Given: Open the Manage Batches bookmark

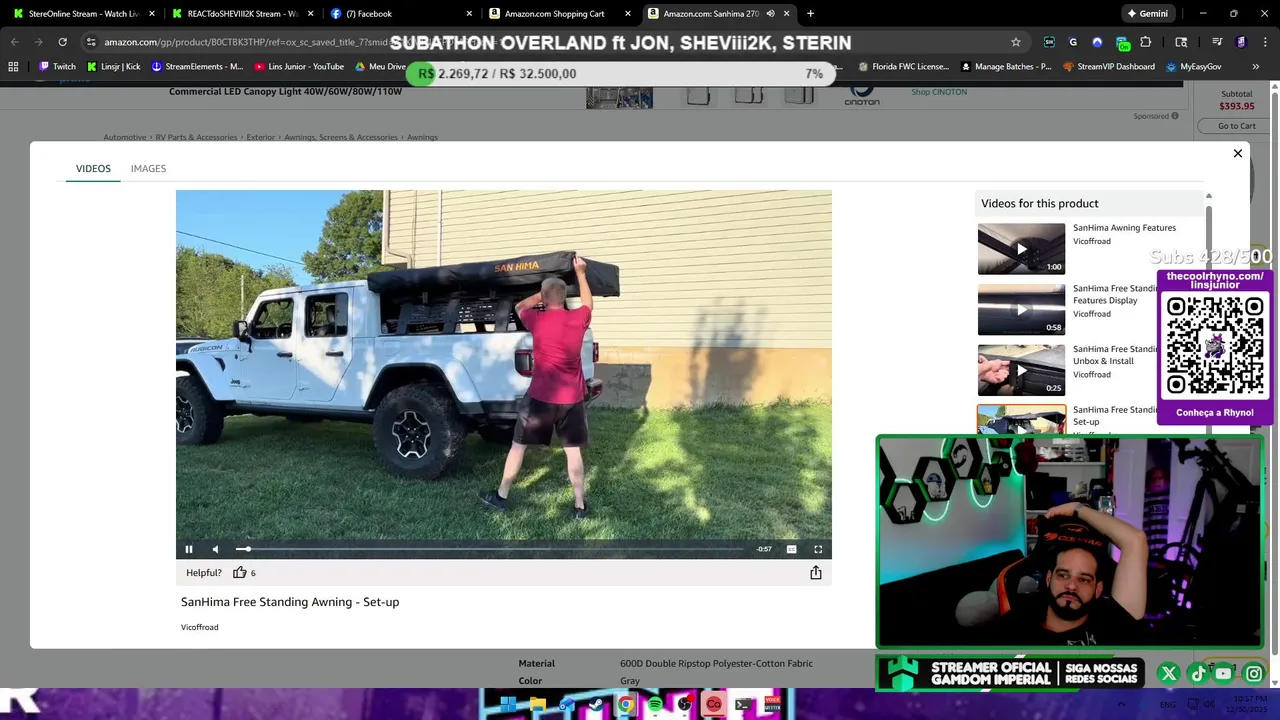Looking at the screenshot, I should [x=1006, y=67].
